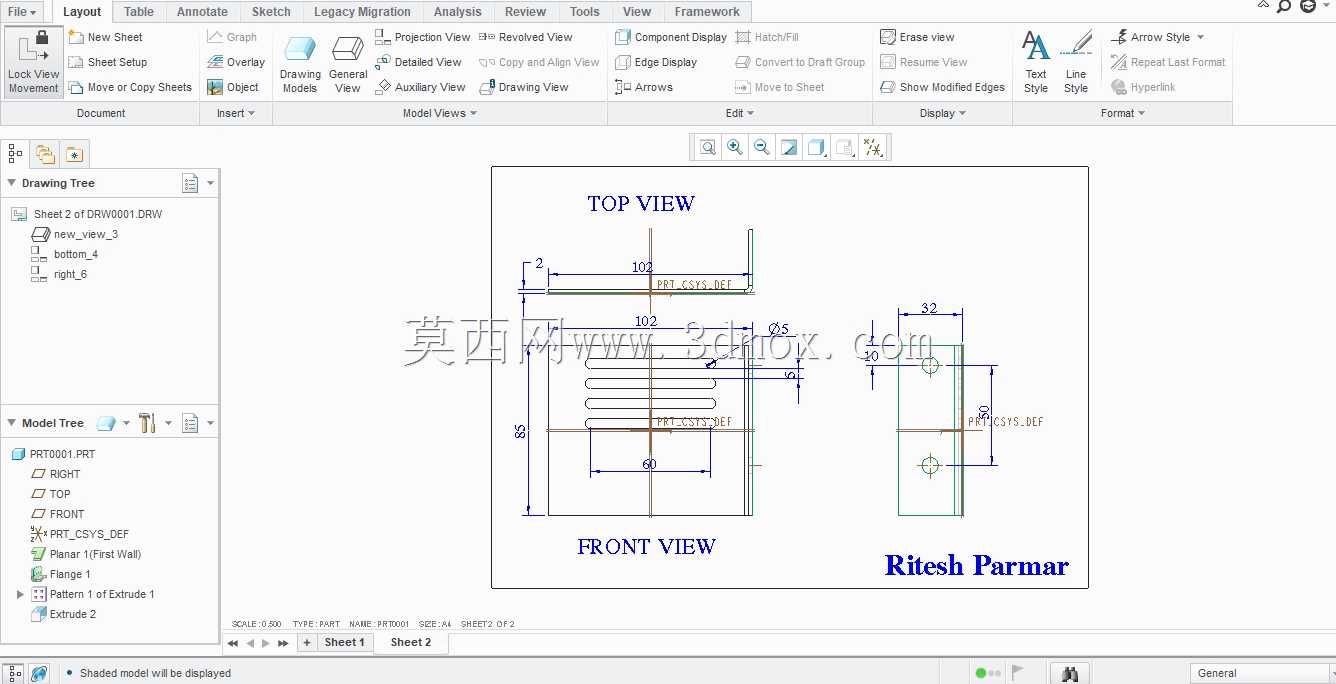Switch to Sheet 1
The width and height of the screenshot is (1336, 684).
click(344, 642)
